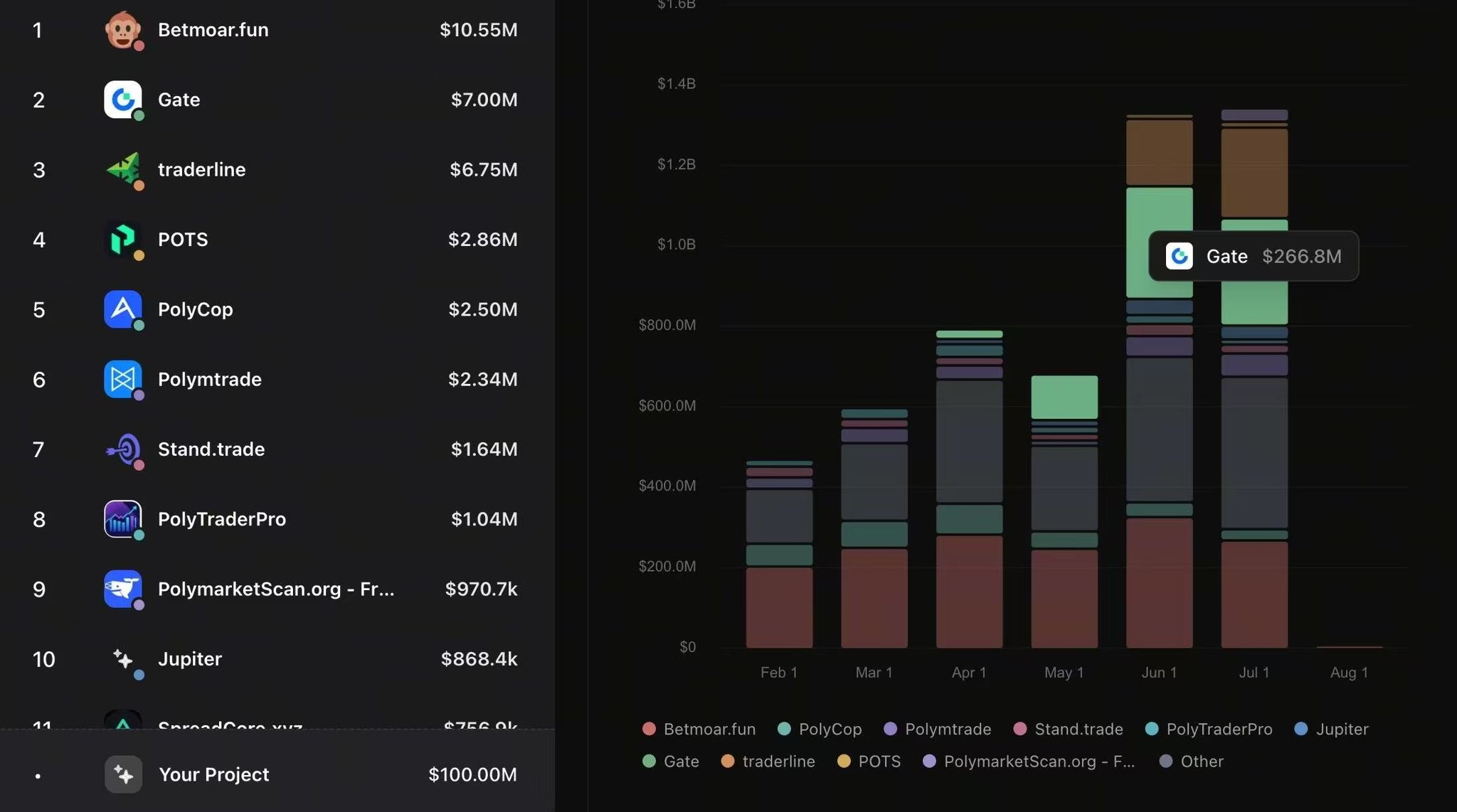Click the PolyTraderPro chart icon
Image resolution: width=1457 pixels, height=812 pixels.
coord(123,519)
